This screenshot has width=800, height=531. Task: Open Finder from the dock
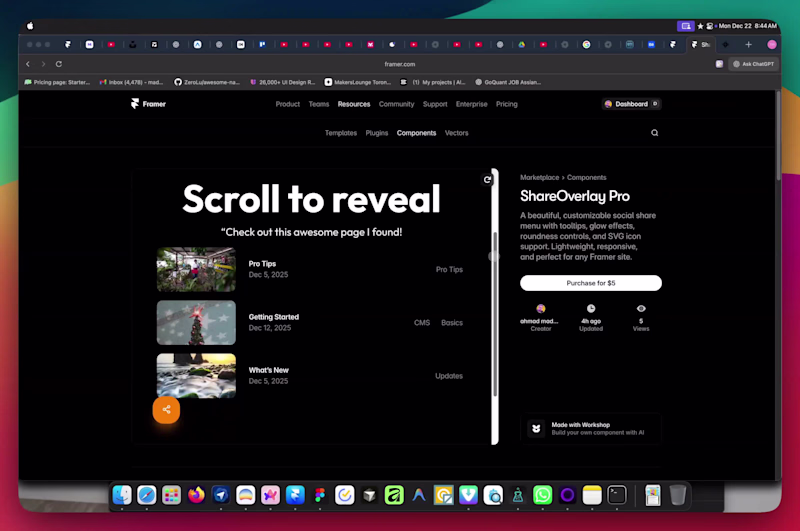(122, 495)
